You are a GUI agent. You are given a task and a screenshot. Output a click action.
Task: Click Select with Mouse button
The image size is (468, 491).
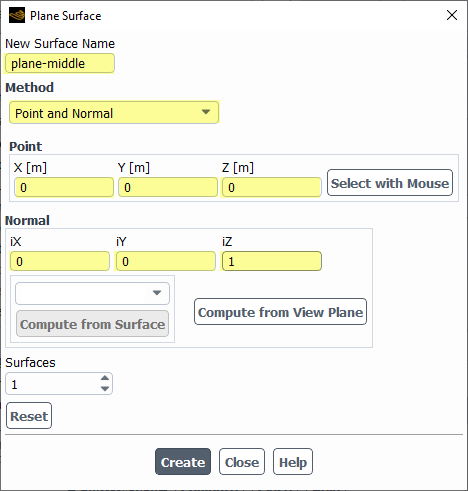coord(390,183)
